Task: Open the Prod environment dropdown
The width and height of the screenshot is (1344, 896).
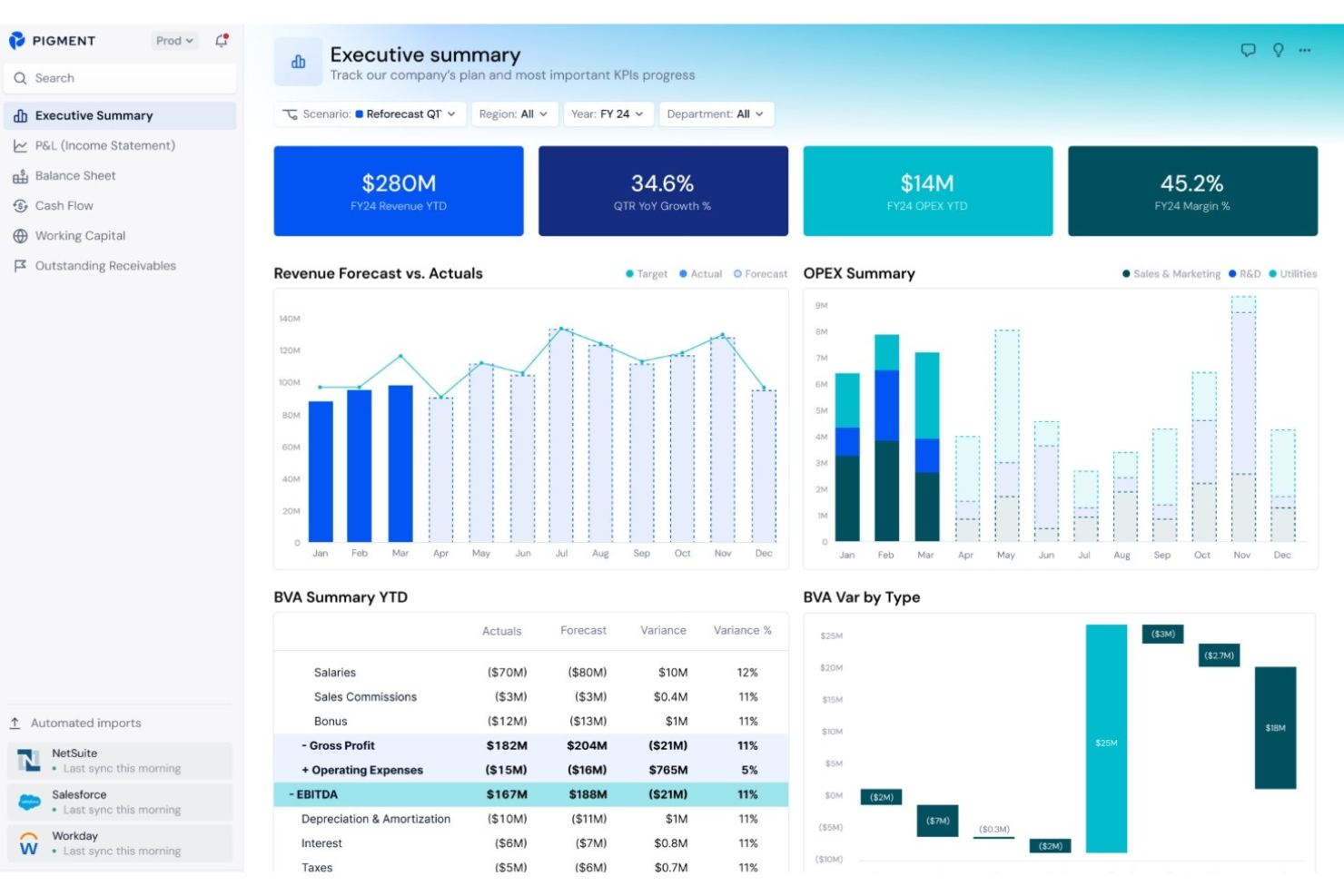Action: point(173,40)
